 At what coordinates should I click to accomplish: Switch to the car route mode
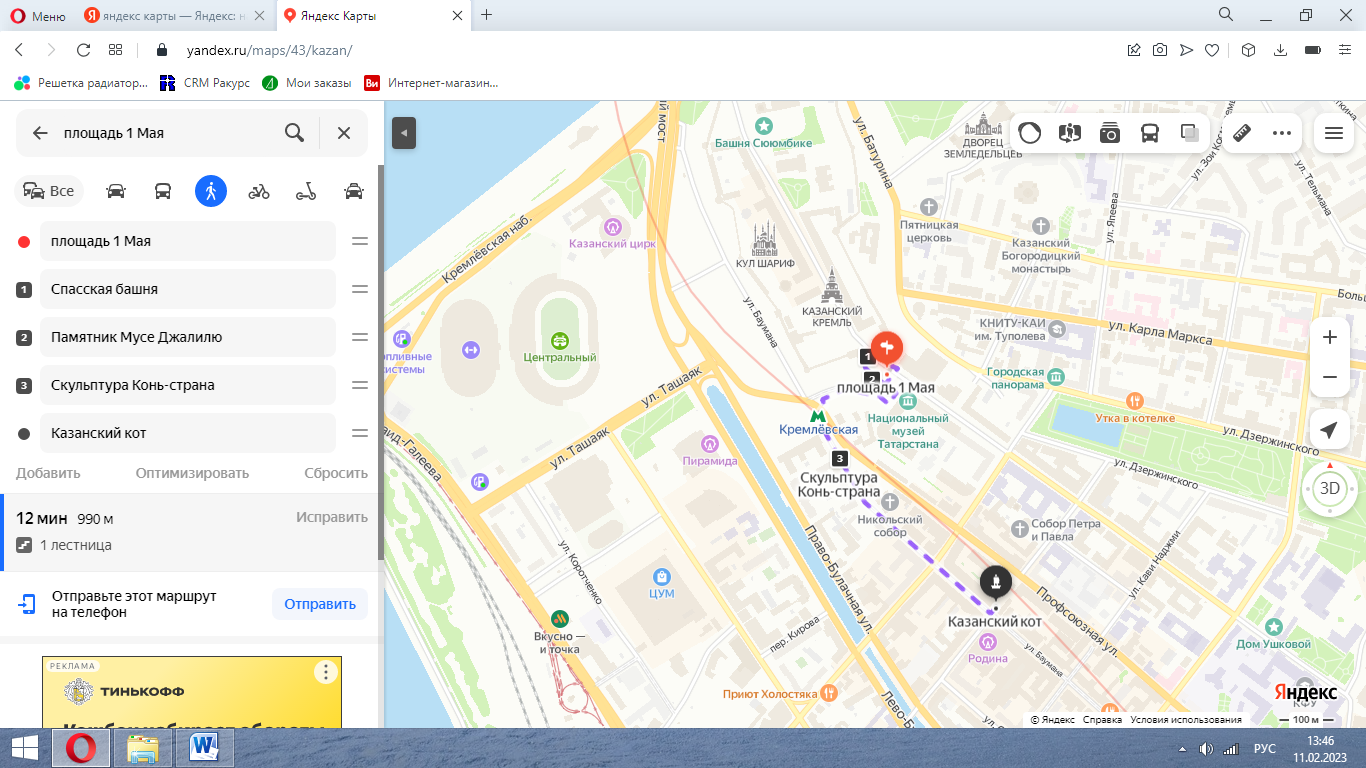[116, 191]
